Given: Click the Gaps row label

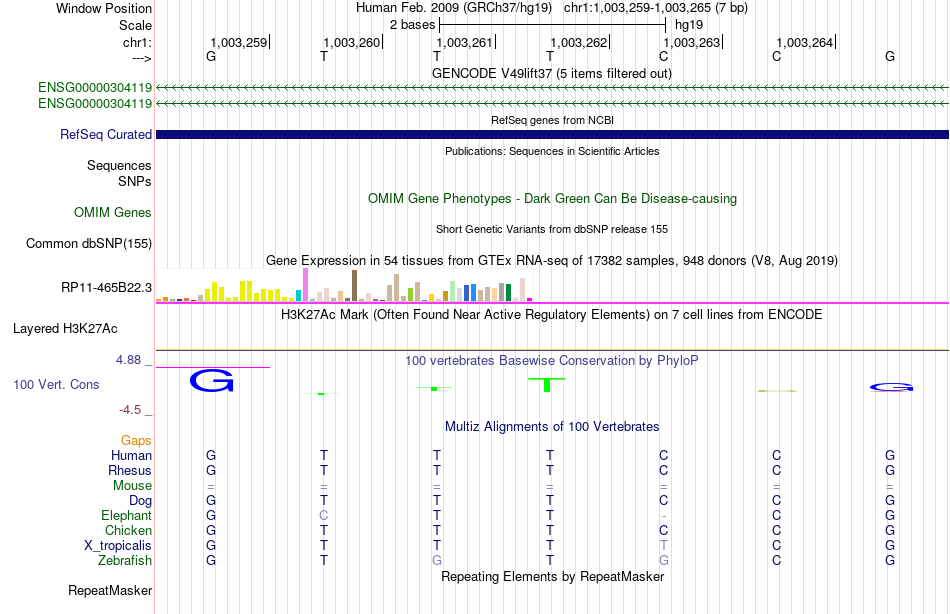Looking at the screenshot, I should click(136, 441).
